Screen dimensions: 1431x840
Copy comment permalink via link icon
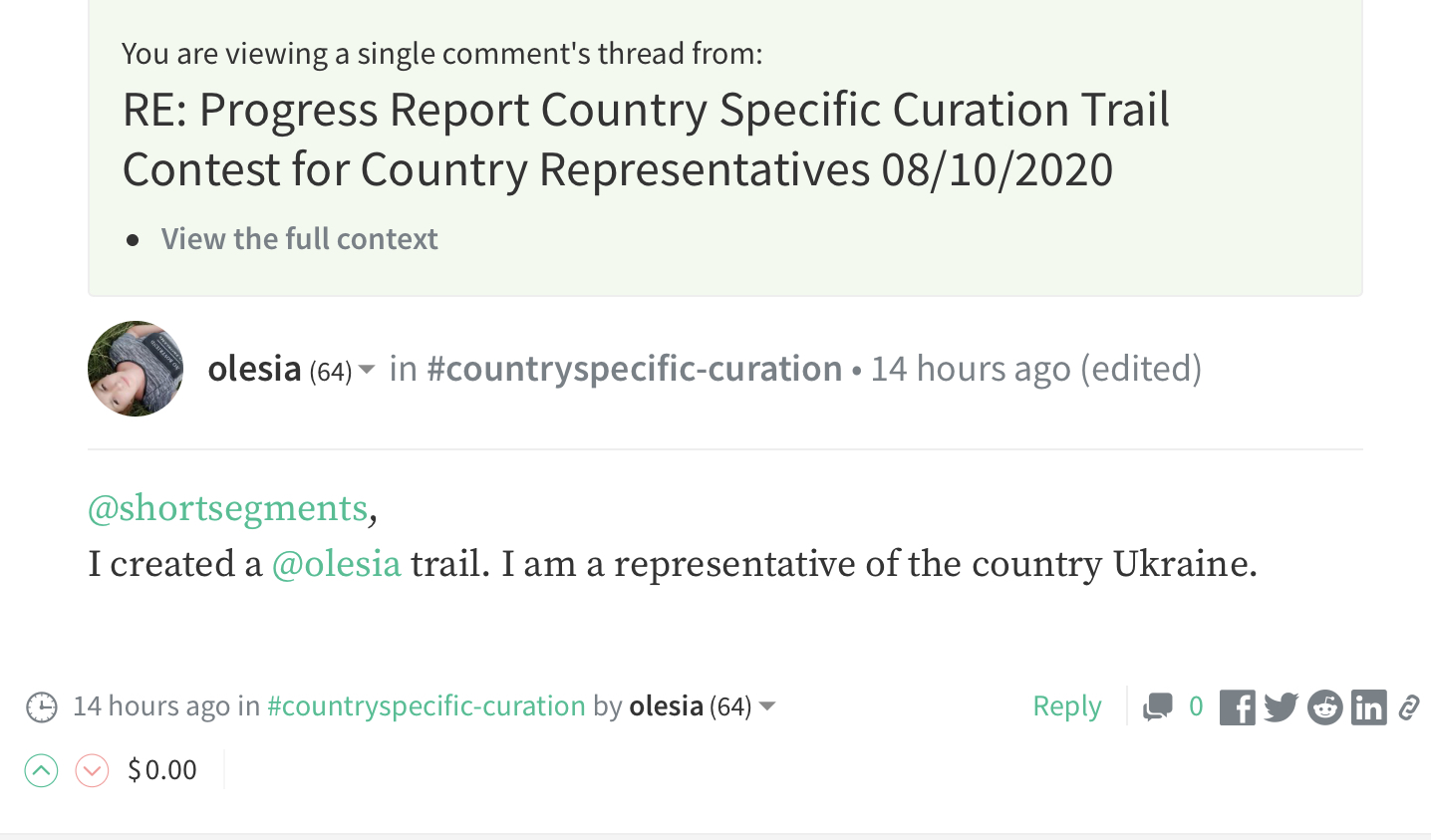tap(1408, 707)
